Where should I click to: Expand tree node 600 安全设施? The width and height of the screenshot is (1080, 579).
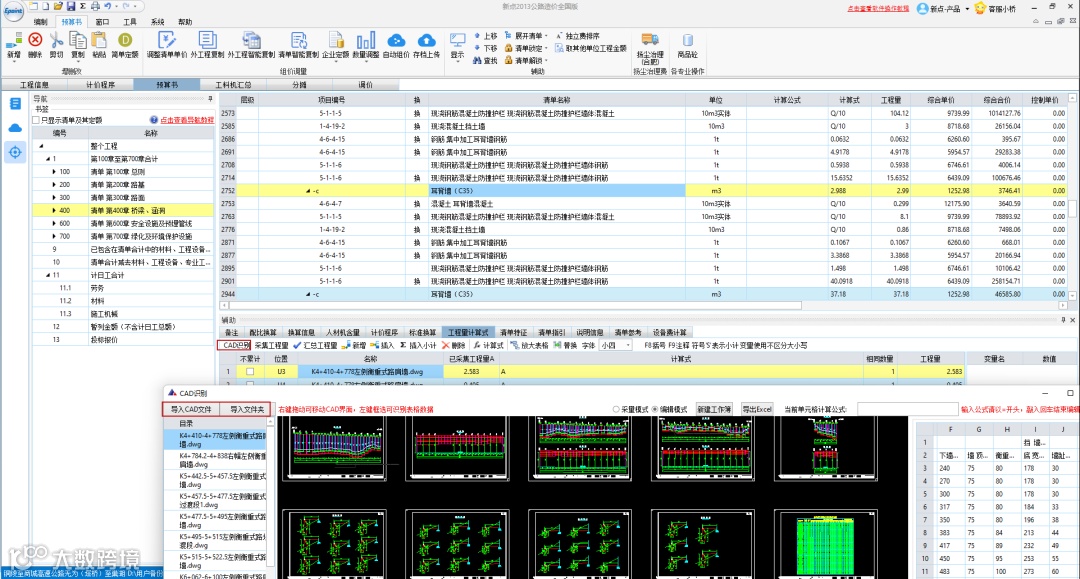click(54, 224)
